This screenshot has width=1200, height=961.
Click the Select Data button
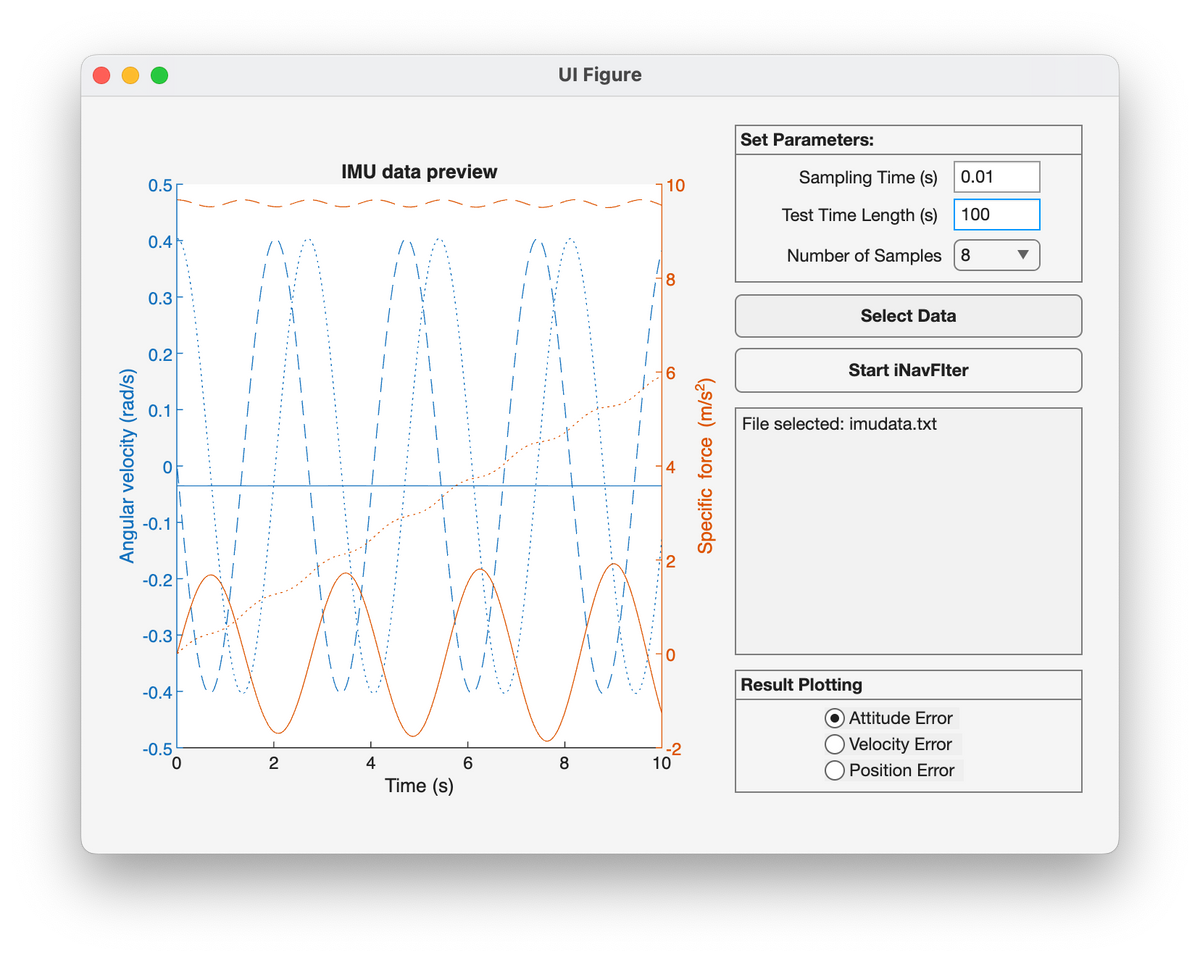[908, 316]
